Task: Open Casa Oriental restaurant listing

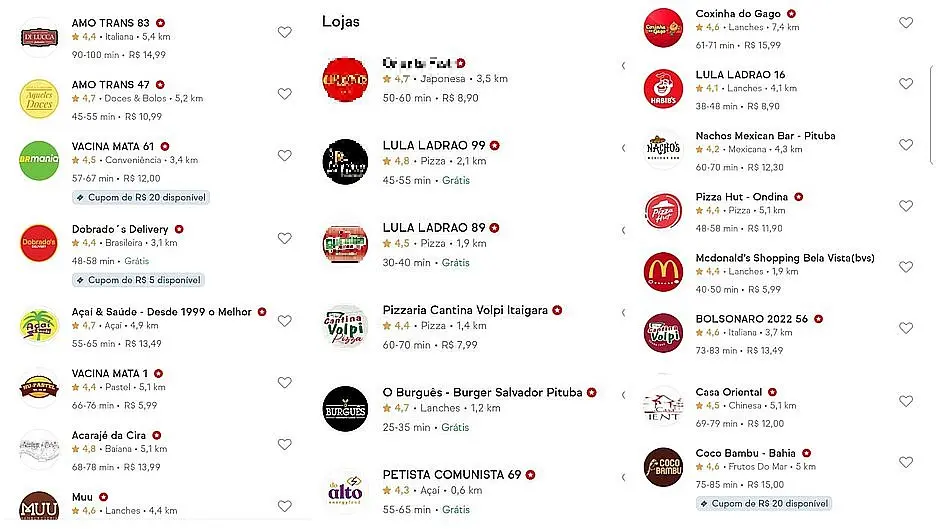Action: [728, 392]
